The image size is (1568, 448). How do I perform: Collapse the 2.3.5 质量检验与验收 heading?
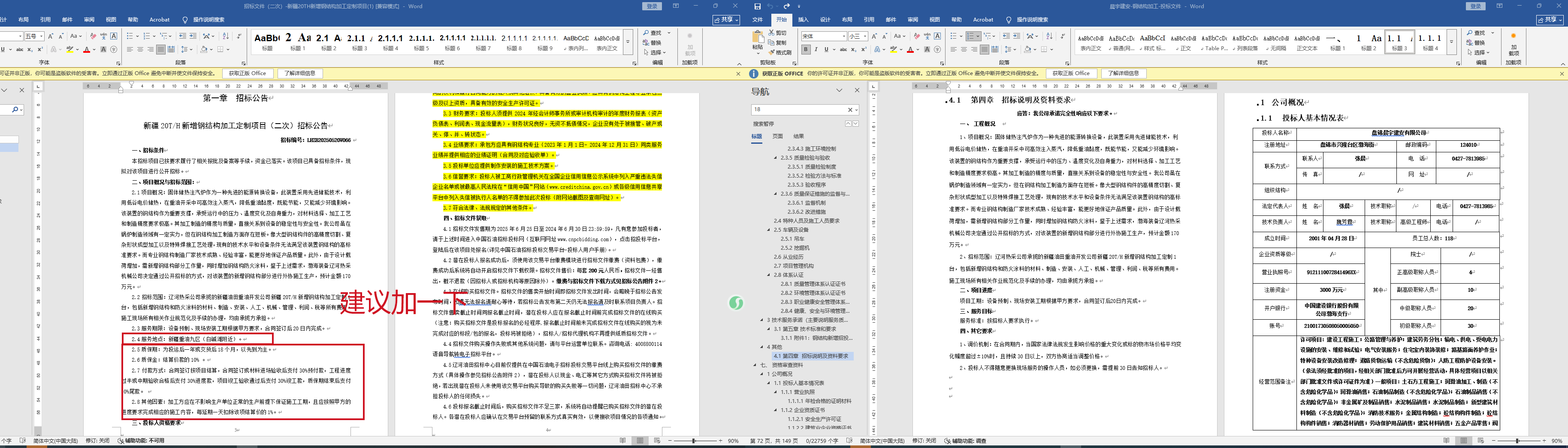coord(776,157)
